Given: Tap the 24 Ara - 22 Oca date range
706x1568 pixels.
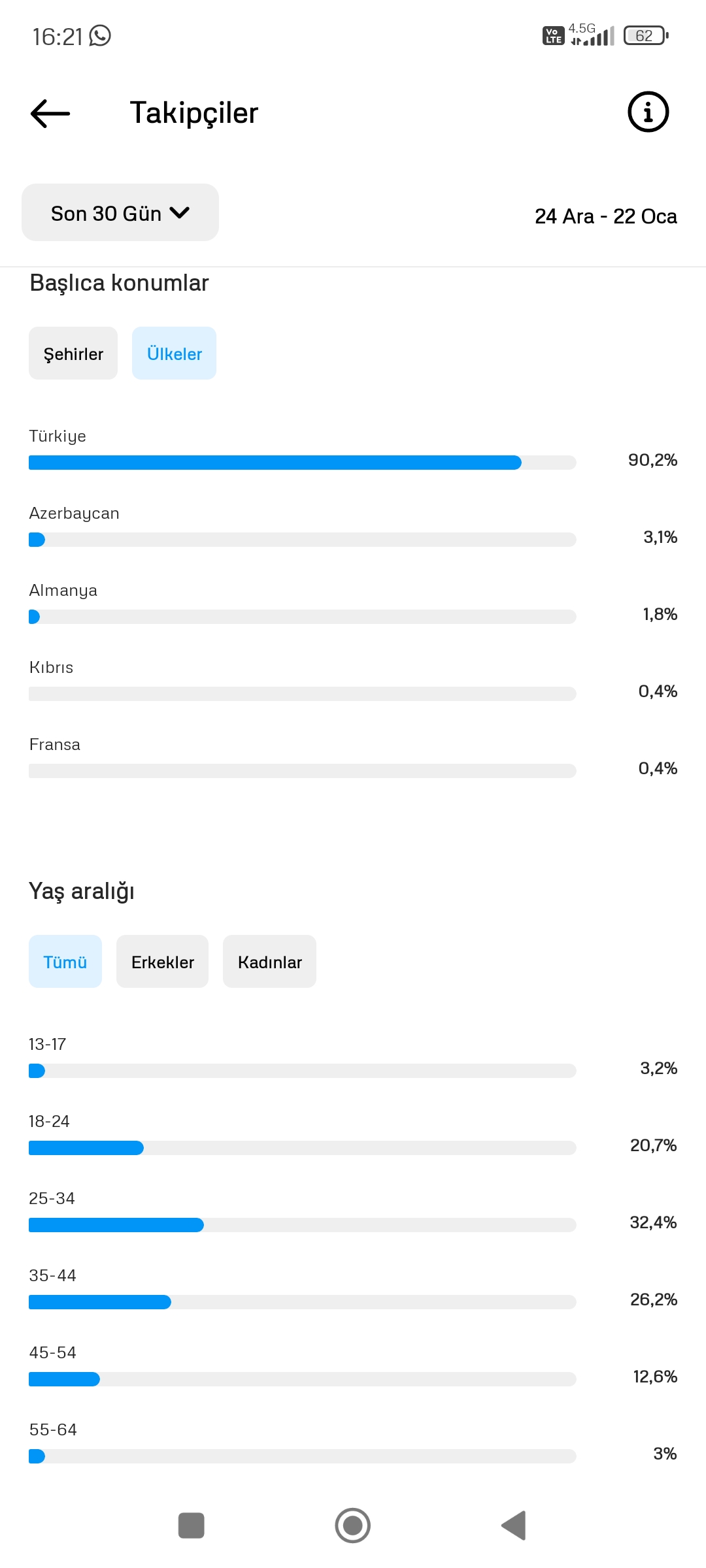Looking at the screenshot, I should [x=606, y=216].
